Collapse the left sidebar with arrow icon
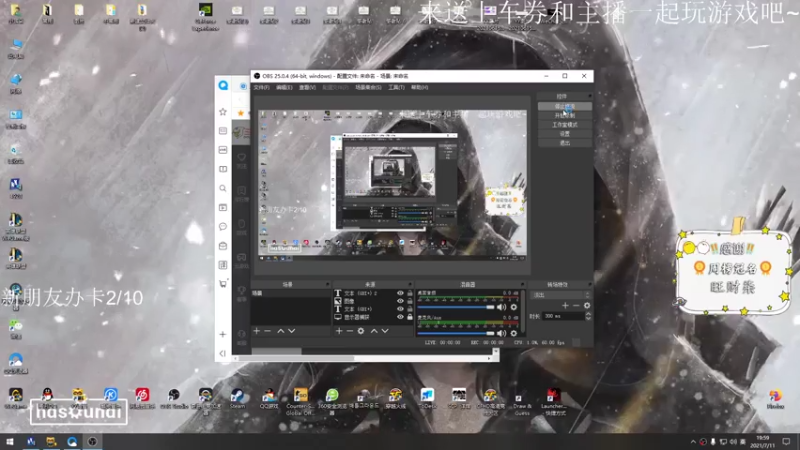 pyautogui.click(x=223, y=353)
